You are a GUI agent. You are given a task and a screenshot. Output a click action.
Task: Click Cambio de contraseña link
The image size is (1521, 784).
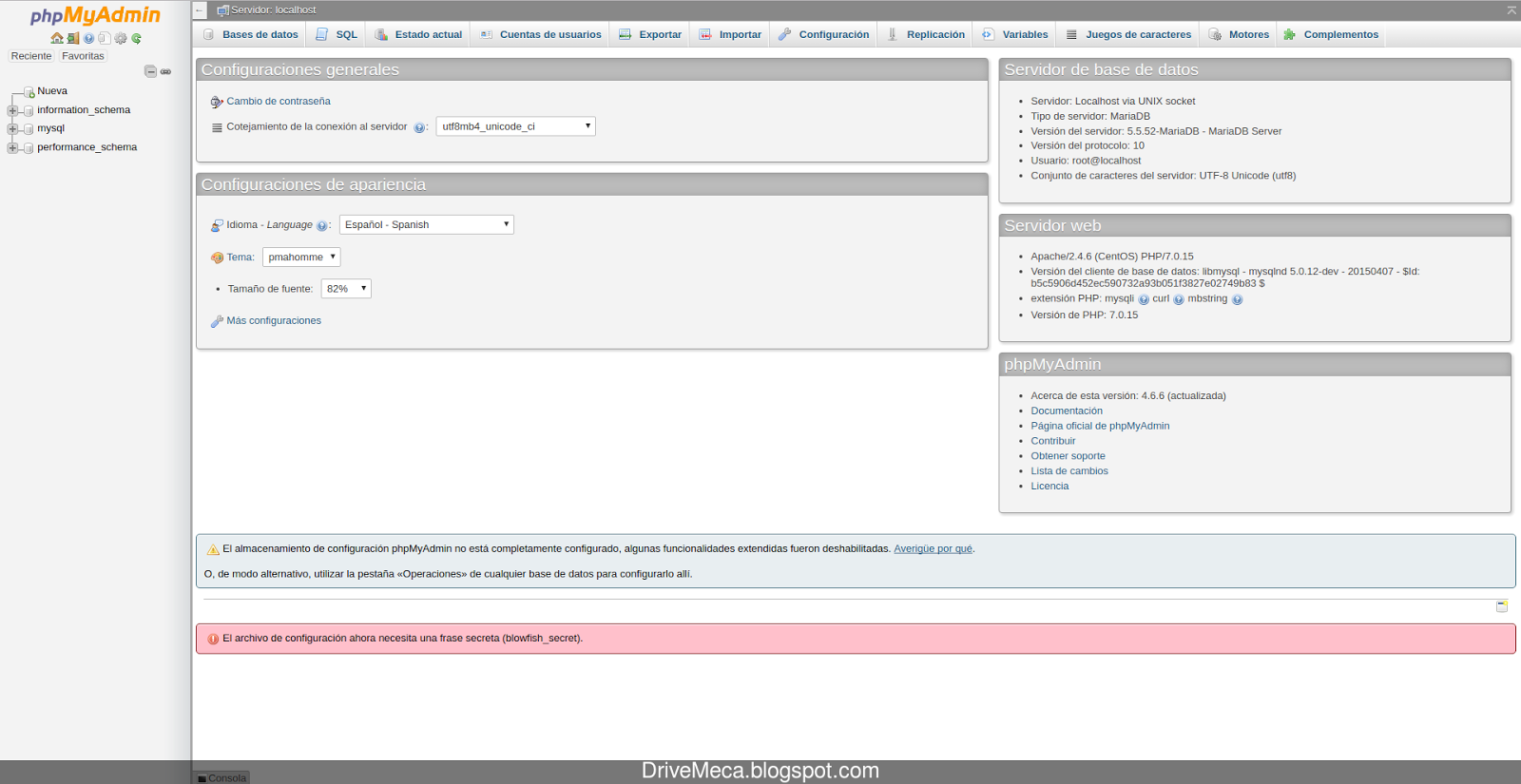click(x=279, y=102)
